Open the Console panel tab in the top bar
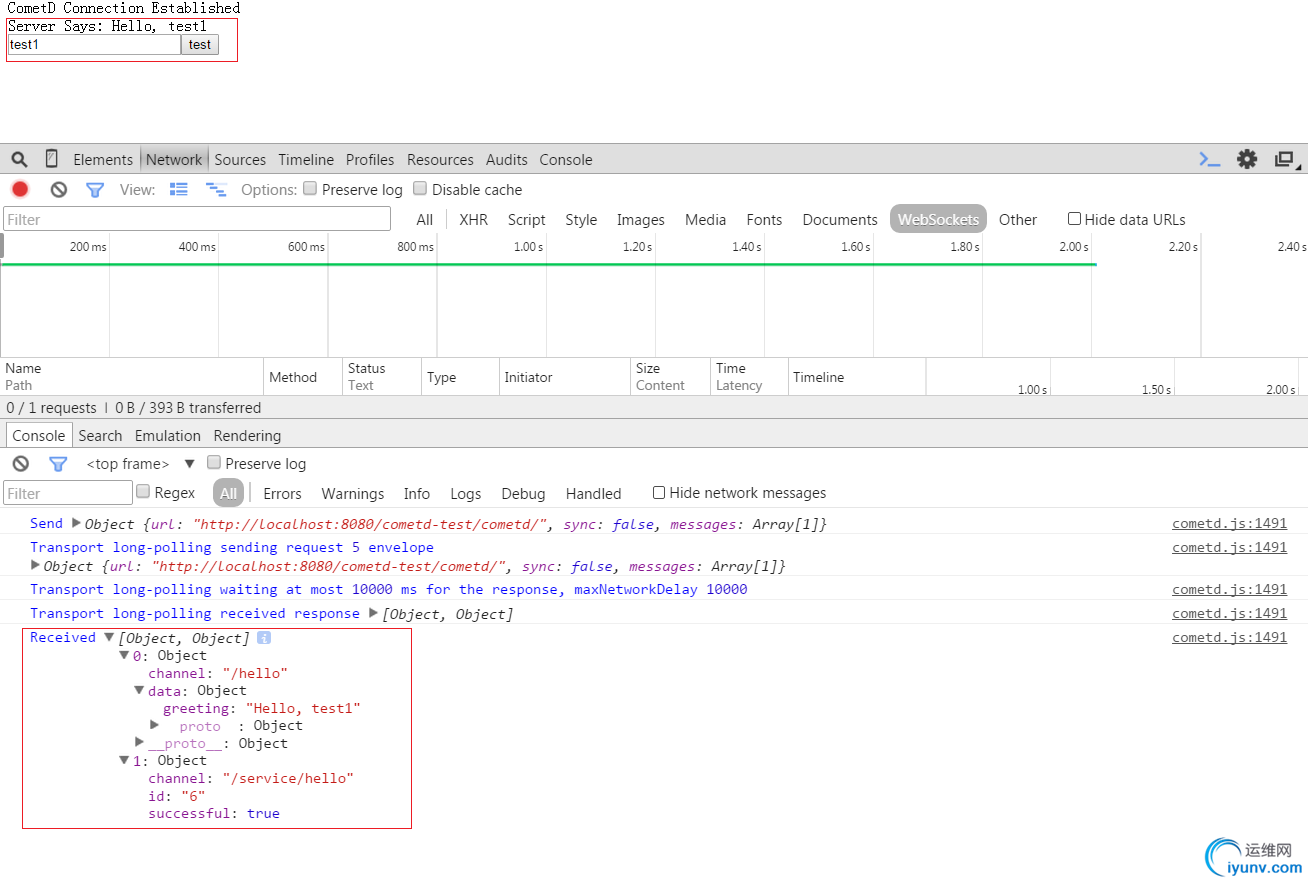 click(566, 159)
